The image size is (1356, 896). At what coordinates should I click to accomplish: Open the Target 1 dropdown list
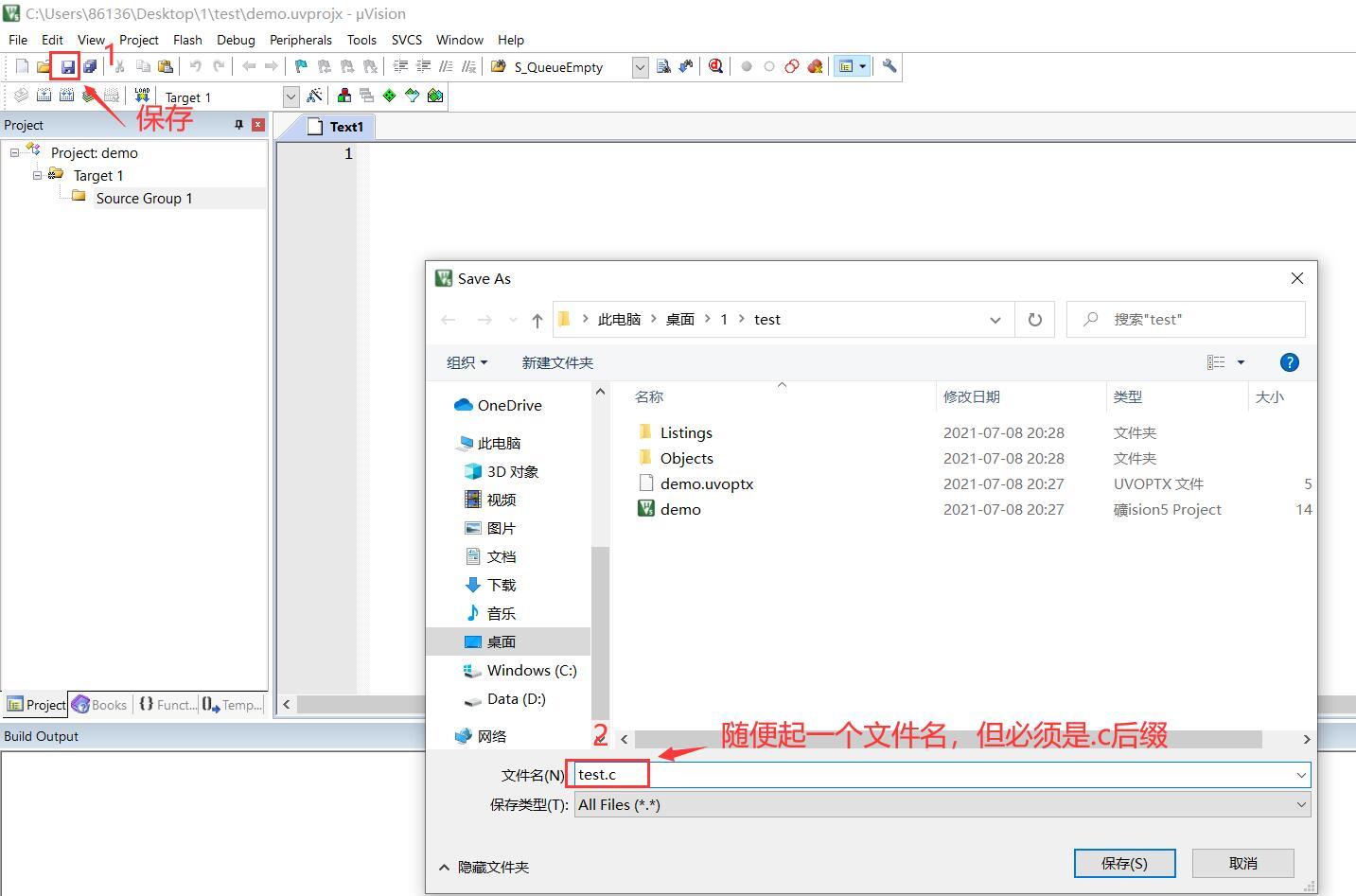click(291, 97)
